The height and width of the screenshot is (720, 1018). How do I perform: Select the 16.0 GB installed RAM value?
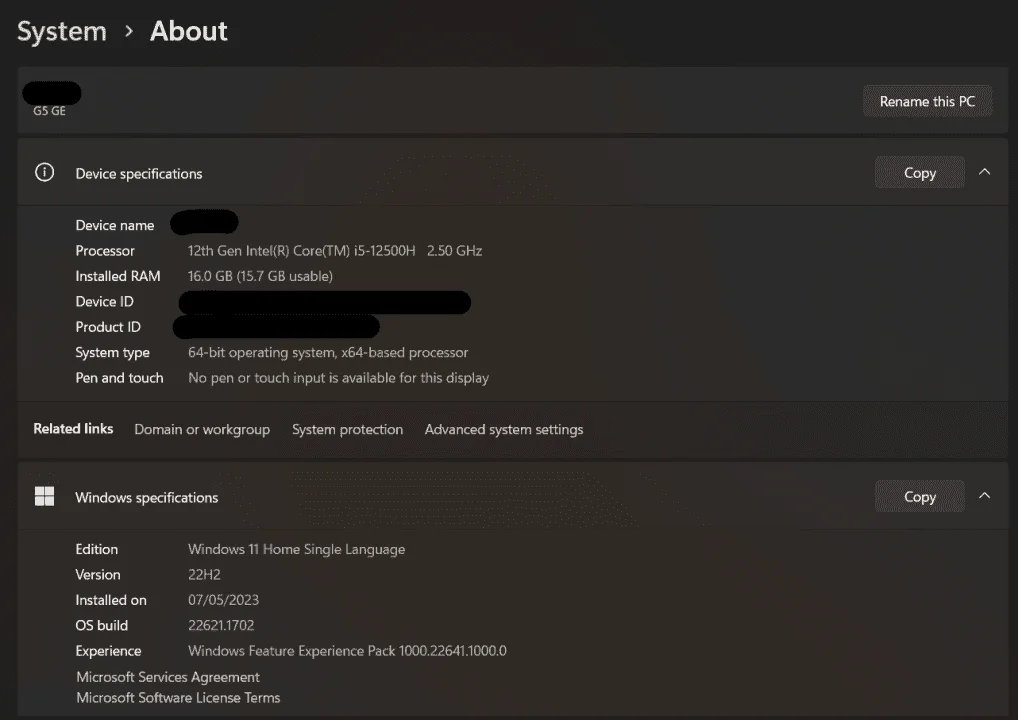click(260, 276)
